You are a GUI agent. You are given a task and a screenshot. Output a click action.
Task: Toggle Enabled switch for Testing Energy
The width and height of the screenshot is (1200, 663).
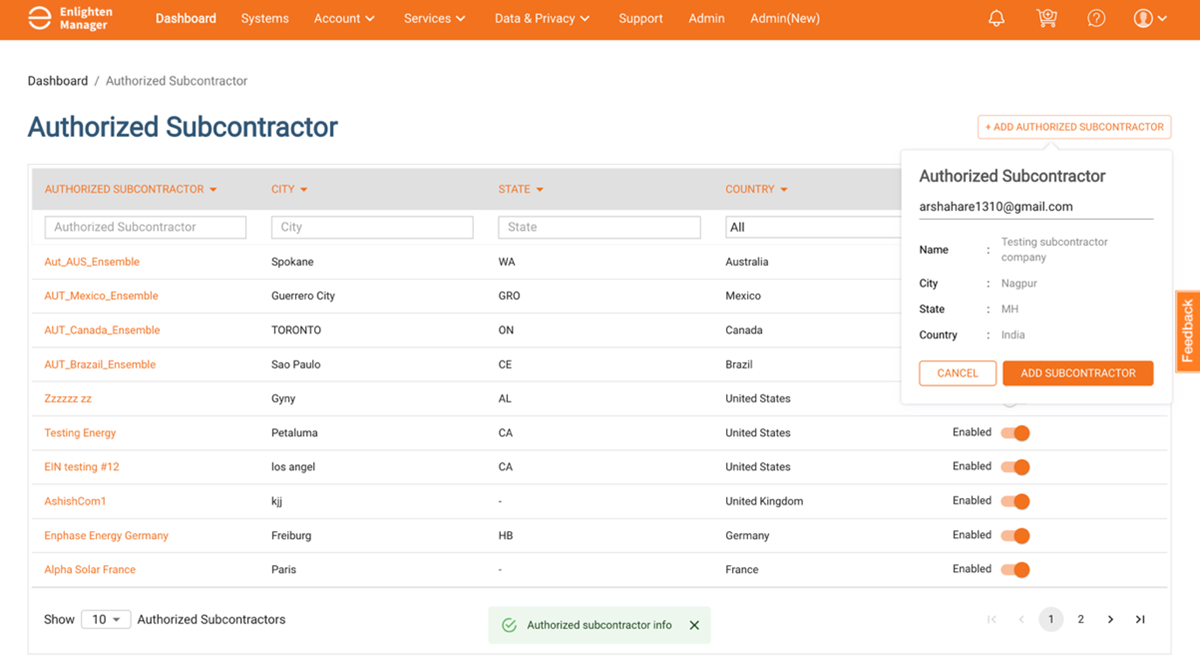[1015, 433]
